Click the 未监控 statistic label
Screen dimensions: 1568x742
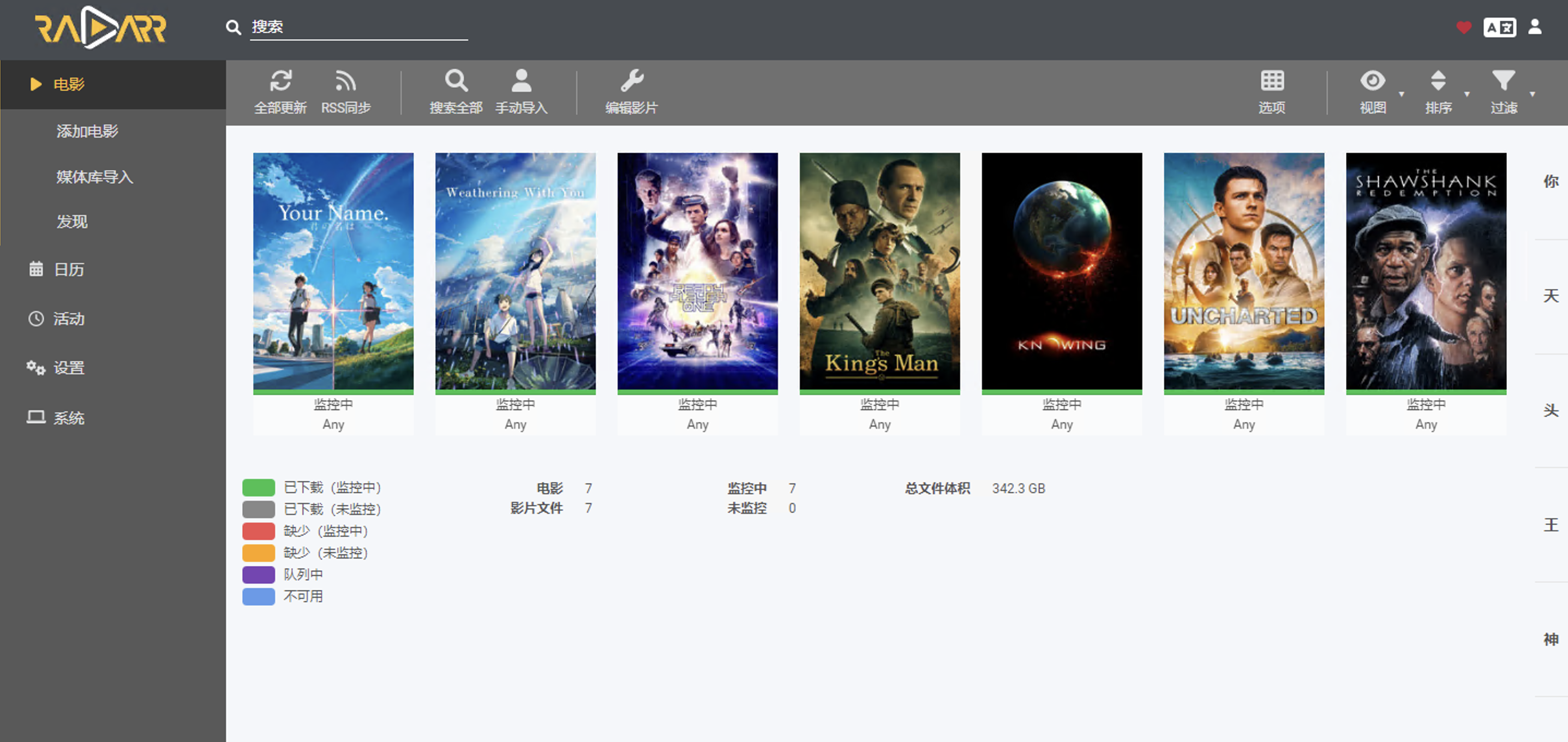747,508
